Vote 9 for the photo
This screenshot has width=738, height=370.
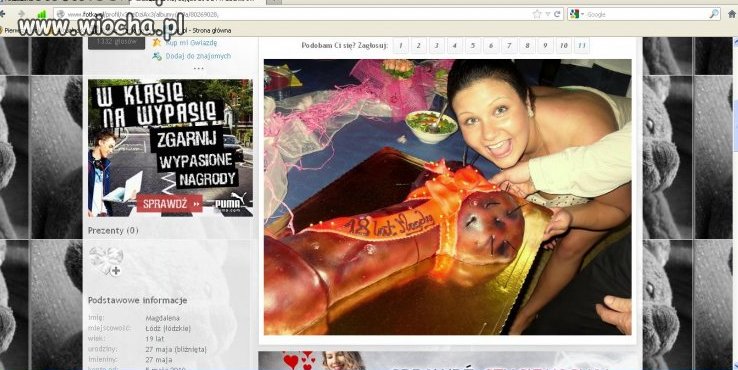point(545,46)
